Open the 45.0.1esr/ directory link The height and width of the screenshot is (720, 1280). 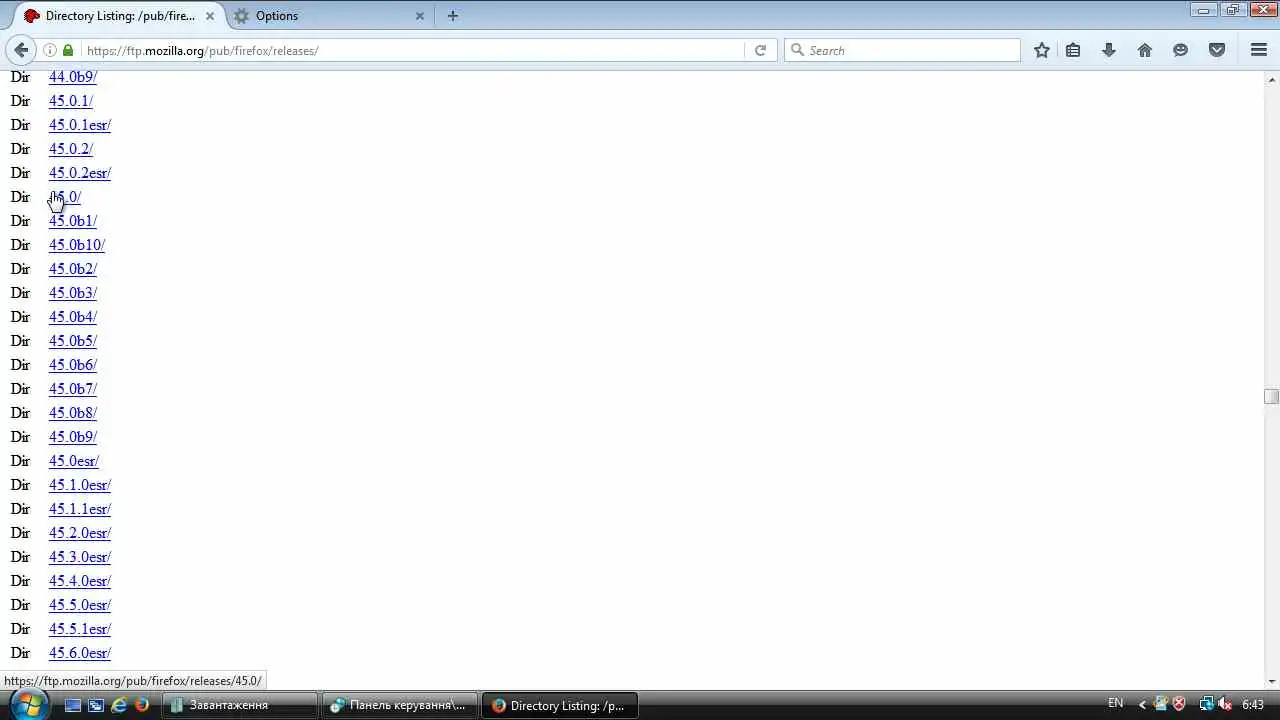(x=80, y=125)
